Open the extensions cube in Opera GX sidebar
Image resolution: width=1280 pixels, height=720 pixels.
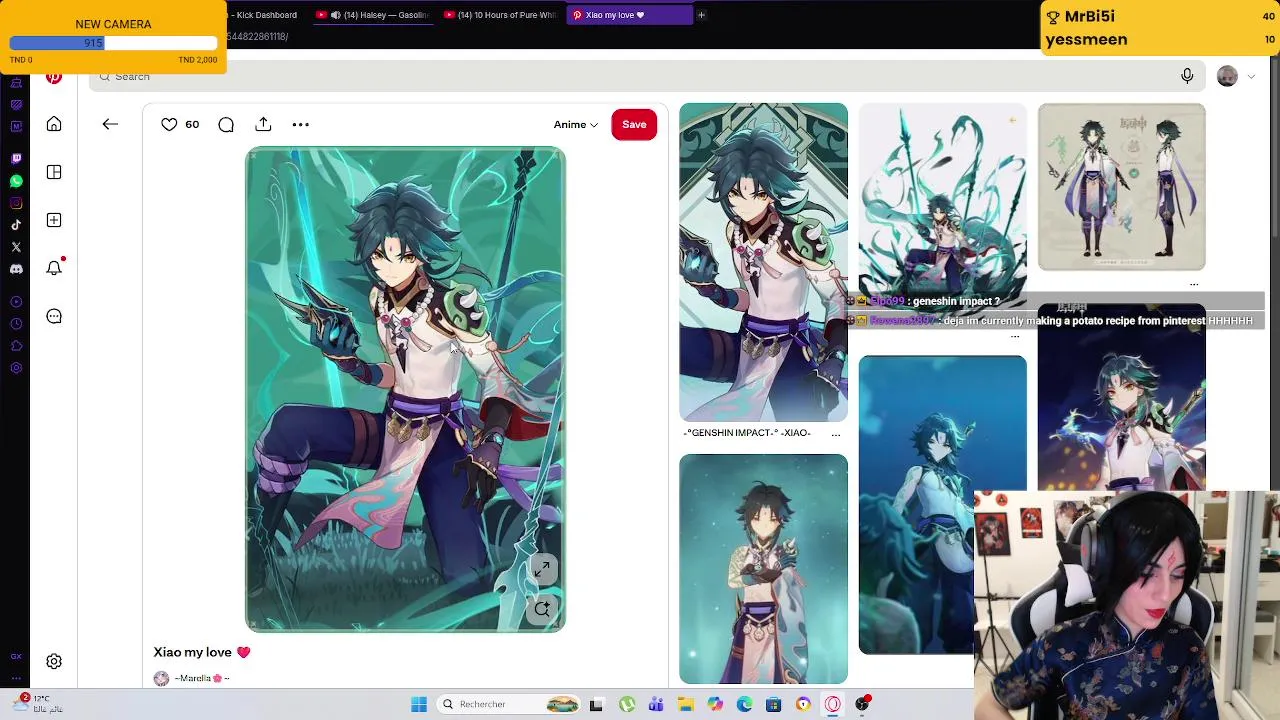(16, 346)
